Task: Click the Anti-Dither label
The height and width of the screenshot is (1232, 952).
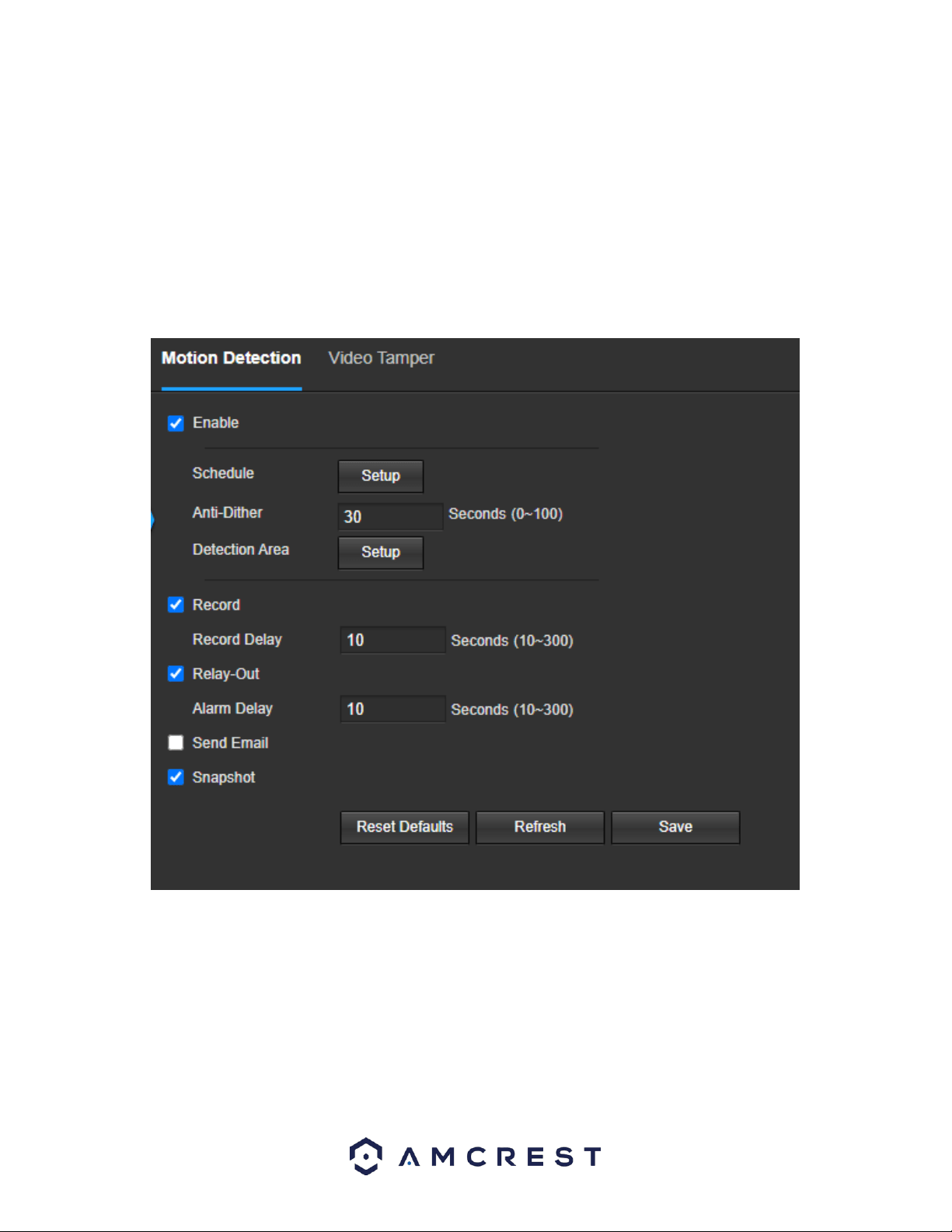Action: tap(227, 513)
